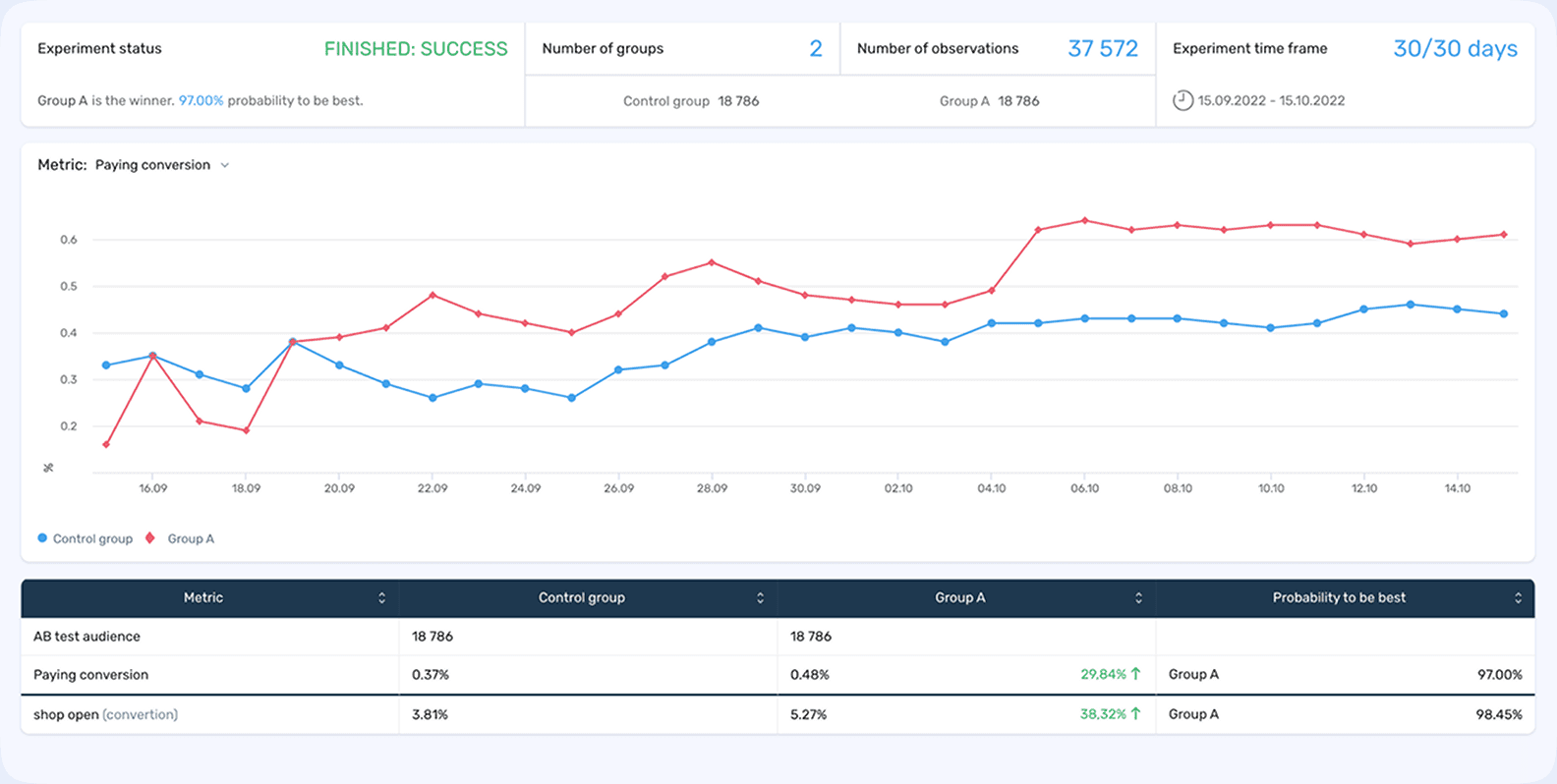
Task: Click the FINISHED: SUCCESS status text
Action: click(416, 48)
